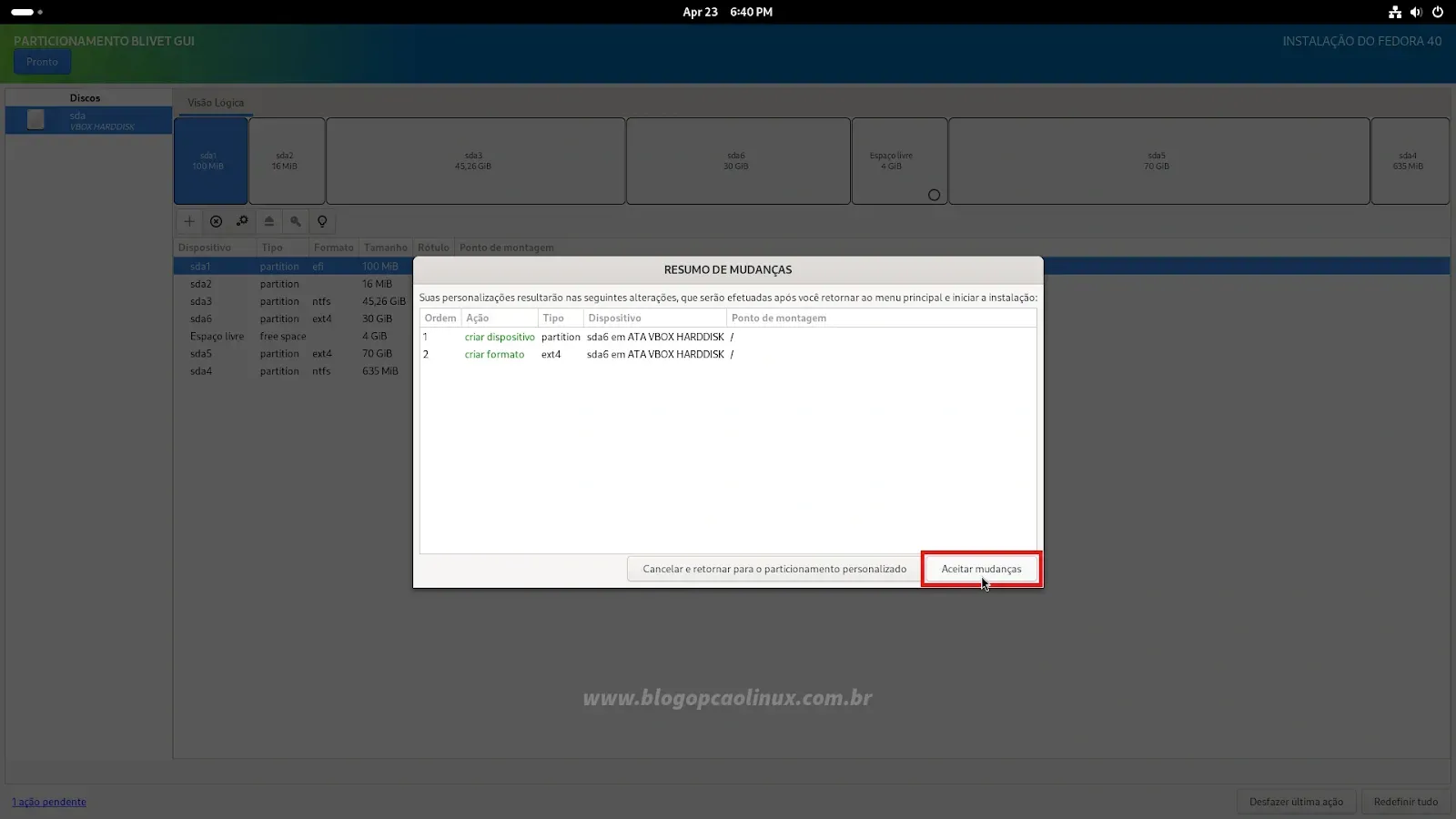
Task: Select the sda6 30 GiB partition block
Action: point(738,161)
